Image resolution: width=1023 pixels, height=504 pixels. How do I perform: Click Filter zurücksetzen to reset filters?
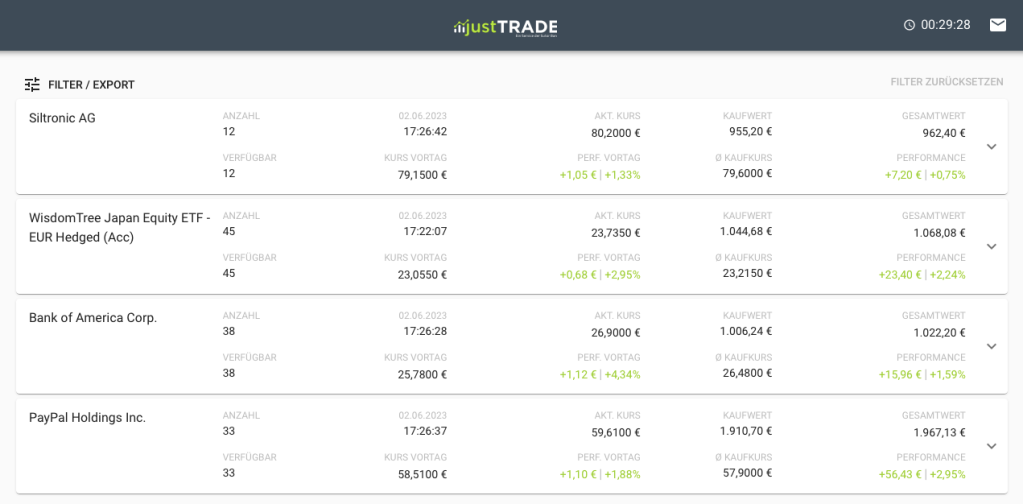pyautogui.click(x=946, y=82)
